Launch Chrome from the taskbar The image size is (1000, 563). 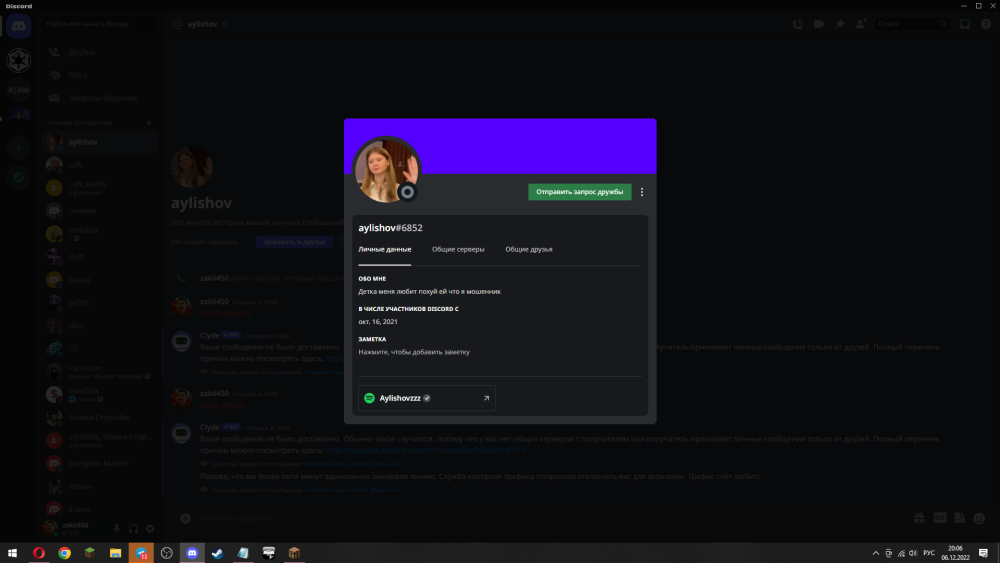(64, 553)
